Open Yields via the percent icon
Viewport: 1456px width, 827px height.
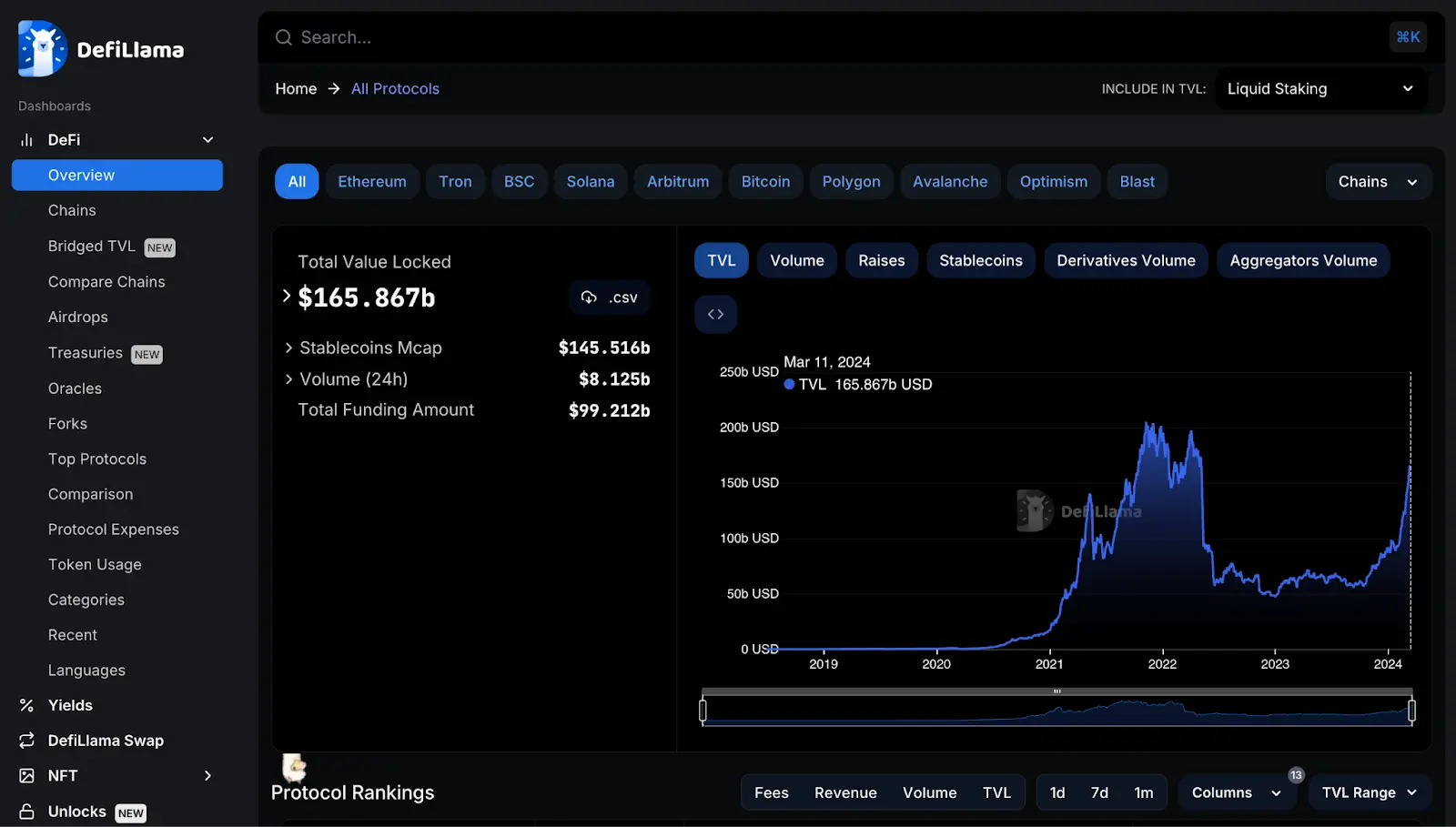coord(26,705)
